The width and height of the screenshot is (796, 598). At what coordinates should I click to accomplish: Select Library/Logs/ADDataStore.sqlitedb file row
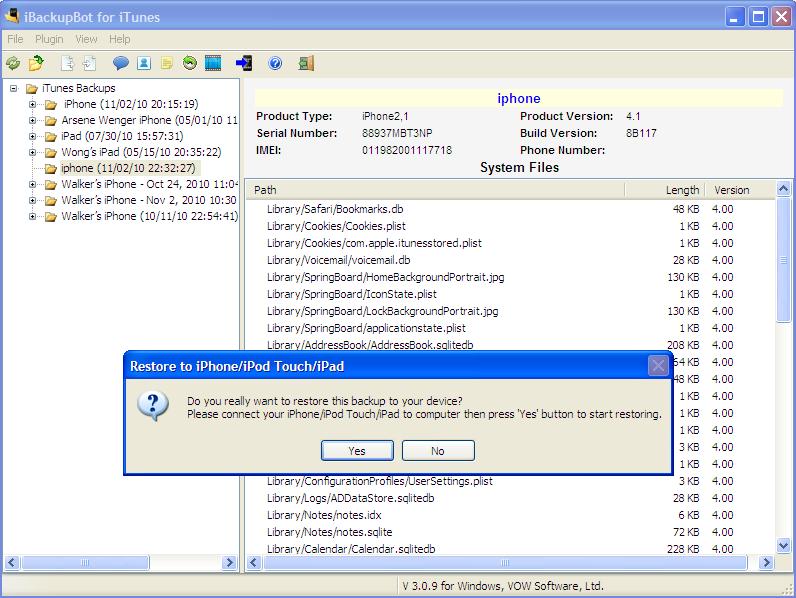(510, 498)
